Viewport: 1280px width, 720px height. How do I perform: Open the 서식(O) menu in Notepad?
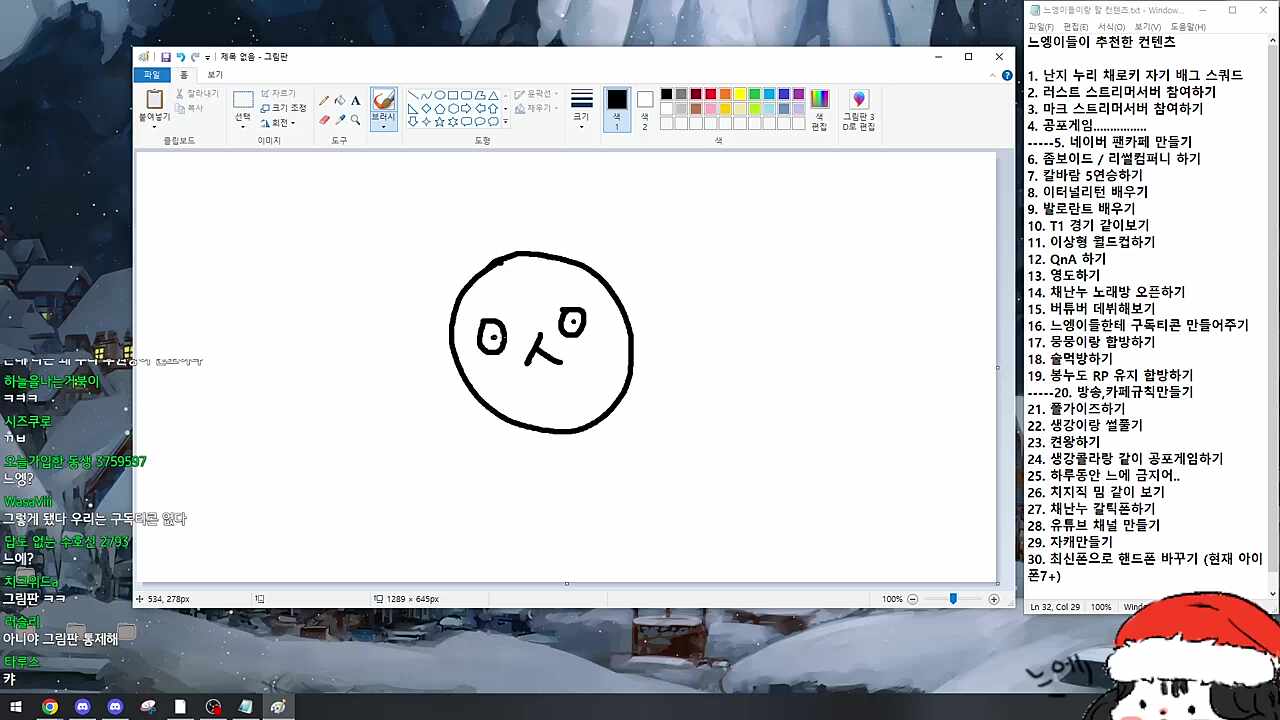[x=1111, y=27]
